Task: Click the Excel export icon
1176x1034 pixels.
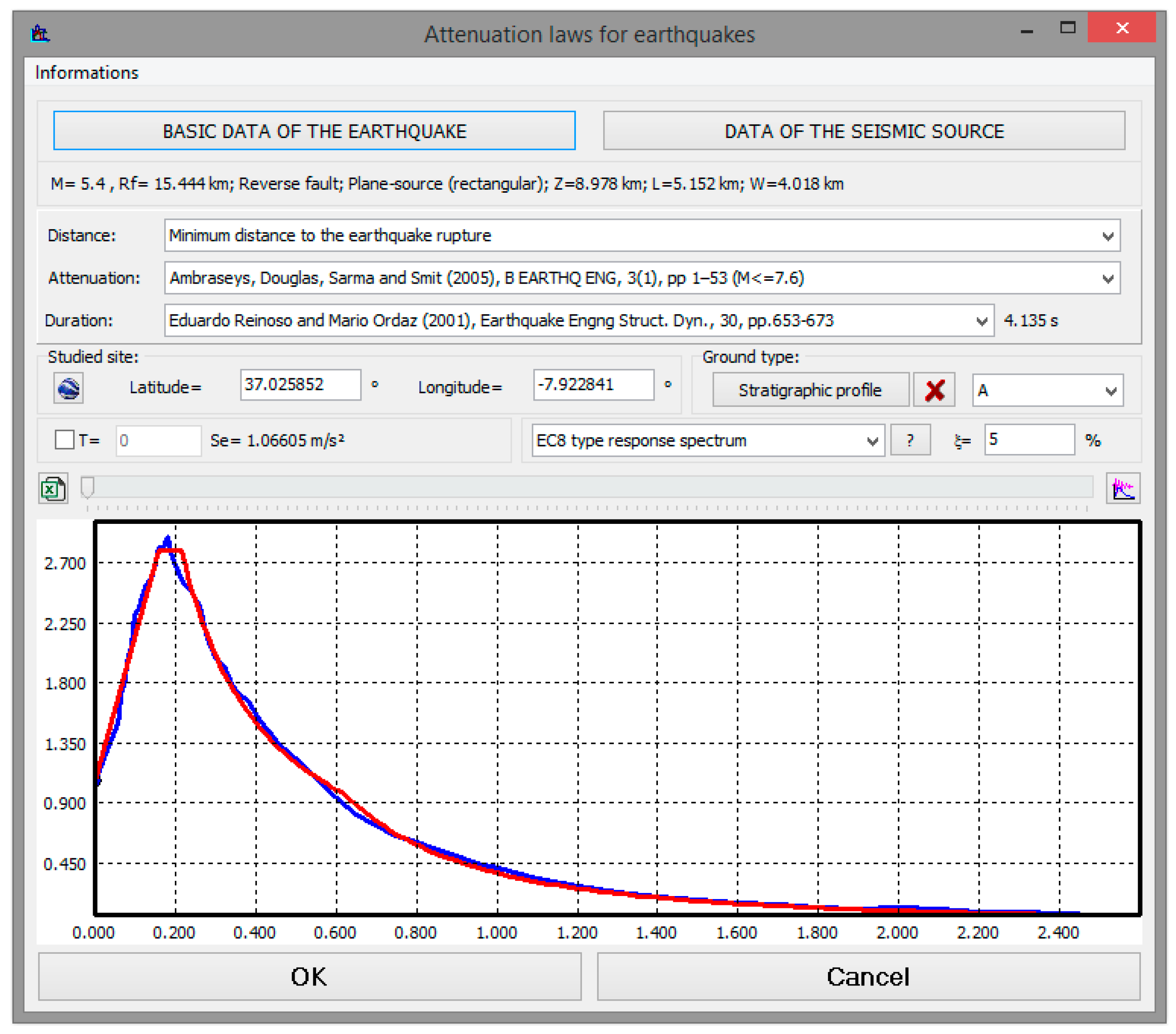Action: click(53, 489)
